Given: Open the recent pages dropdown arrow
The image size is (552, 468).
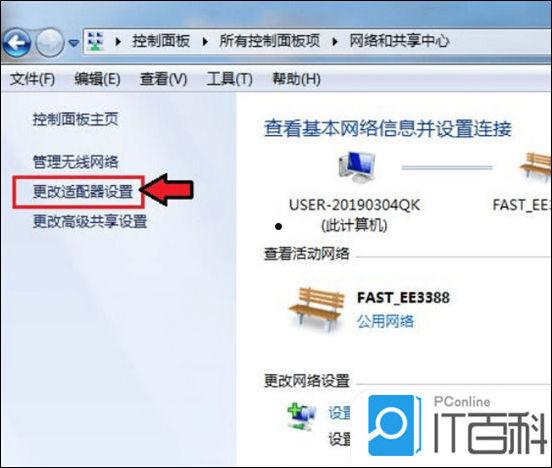Looking at the screenshot, I should pos(74,43).
